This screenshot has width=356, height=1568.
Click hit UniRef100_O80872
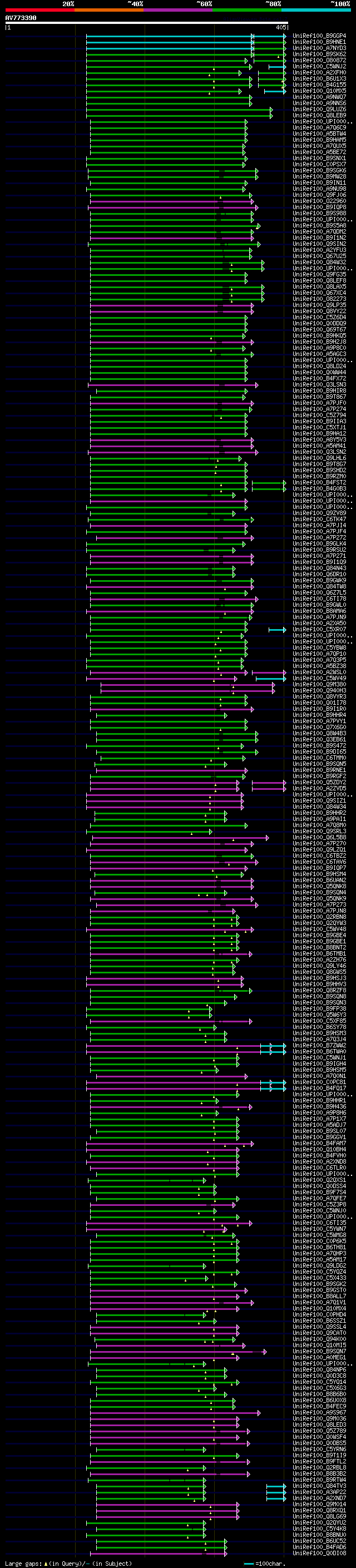click(319, 60)
